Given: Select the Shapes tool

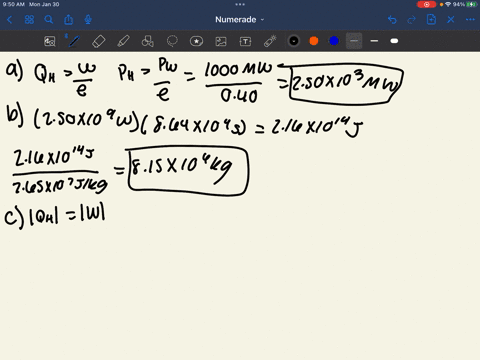Looking at the screenshot, I should 148,41.
